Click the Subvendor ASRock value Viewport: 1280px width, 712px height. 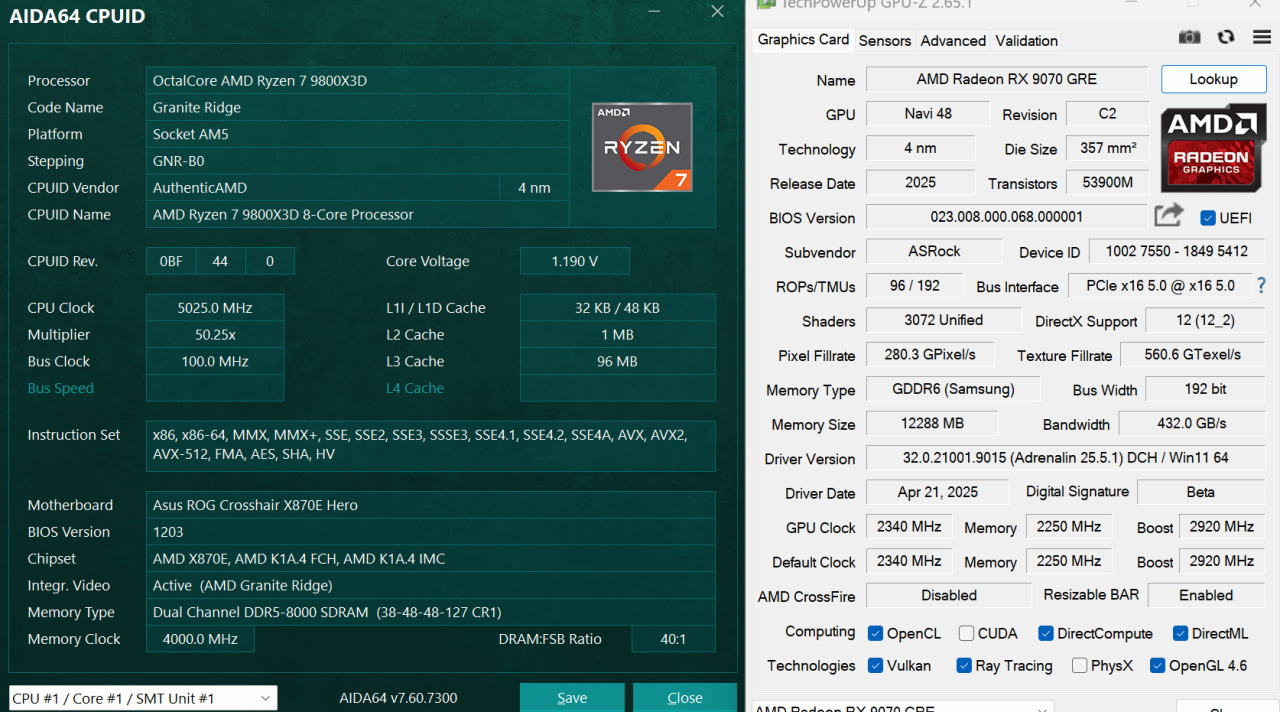[934, 251]
